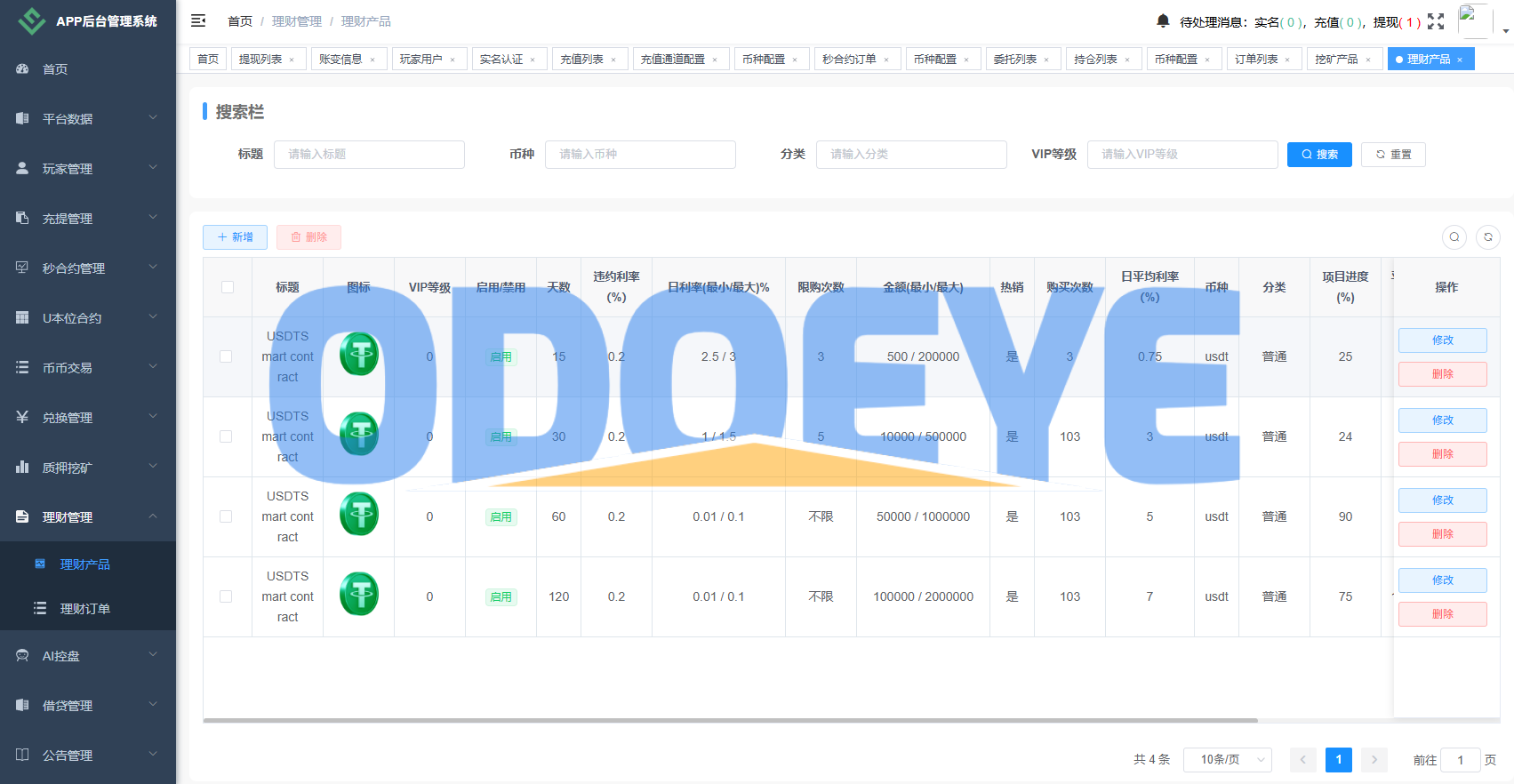Toggle the sidebar collapse hamburger icon

tap(198, 20)
